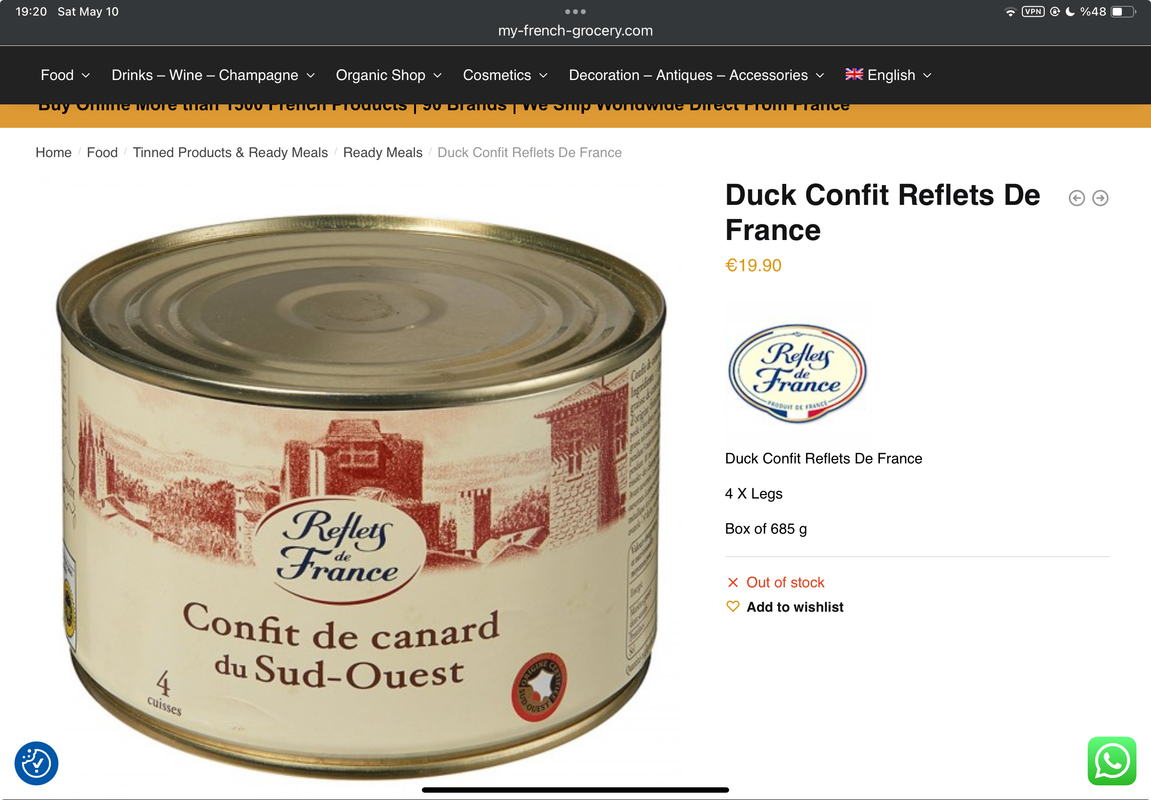Image resolution: width=1151 pixels, height=800 pixels.
Task: Click the wishlist heart icon
Action: 733,606
